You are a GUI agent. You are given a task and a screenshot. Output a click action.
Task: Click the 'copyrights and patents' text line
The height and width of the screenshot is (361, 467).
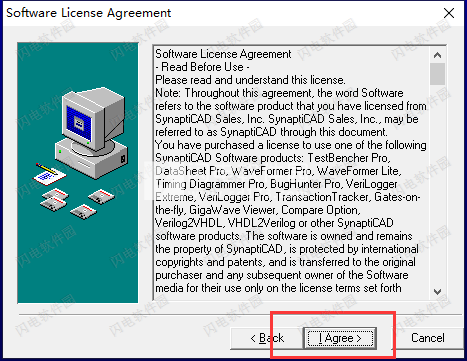pos(285,262)
